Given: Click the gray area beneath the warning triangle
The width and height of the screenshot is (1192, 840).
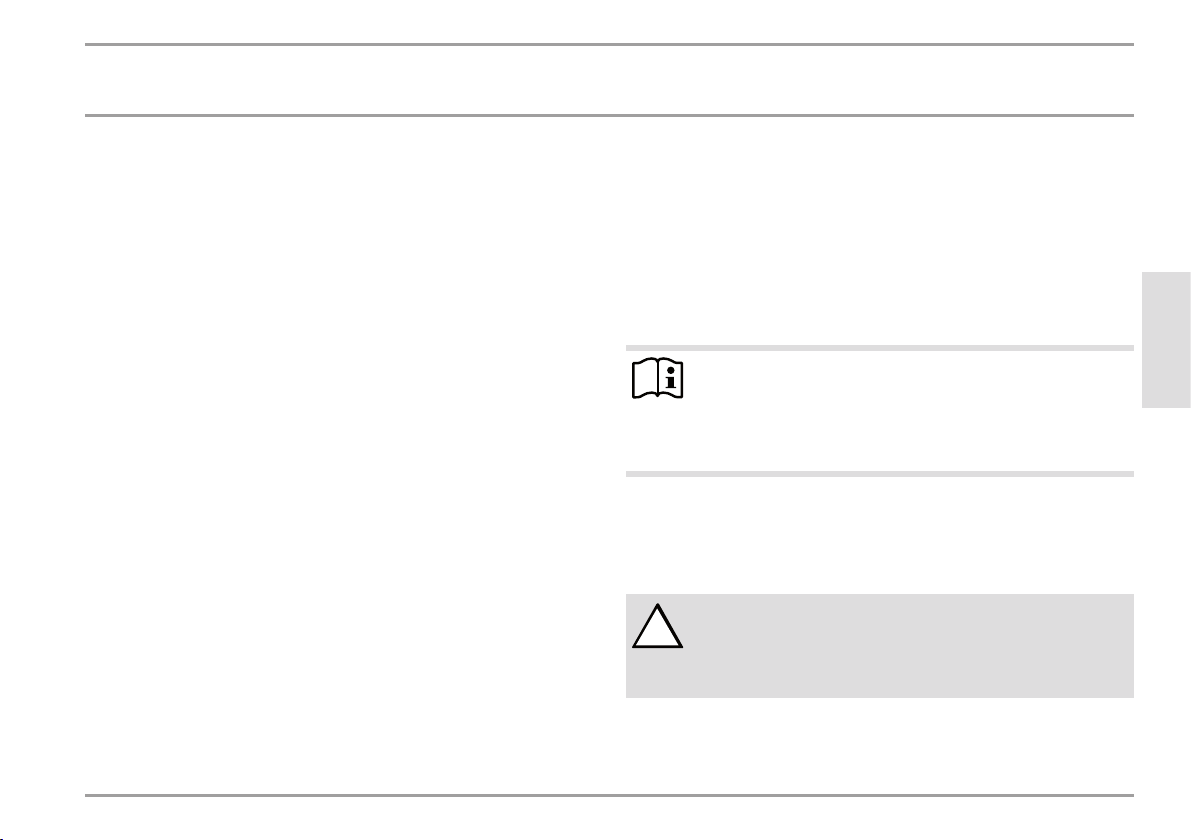Looking at the screenshot, I should (x=658, y=673).
